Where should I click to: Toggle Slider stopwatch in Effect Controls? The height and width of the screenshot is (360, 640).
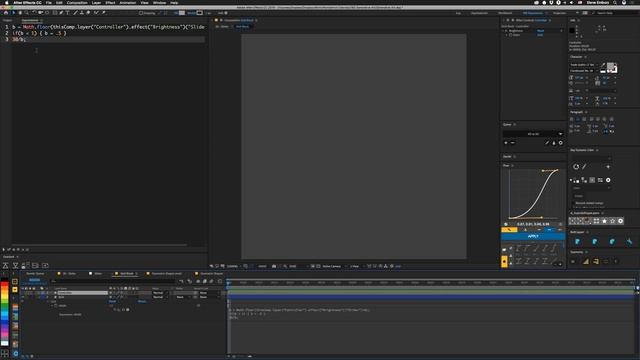pos(511,35)
